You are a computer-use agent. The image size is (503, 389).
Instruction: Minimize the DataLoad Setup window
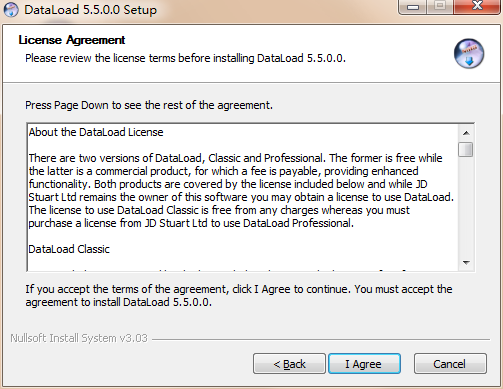tap(413, 7)
